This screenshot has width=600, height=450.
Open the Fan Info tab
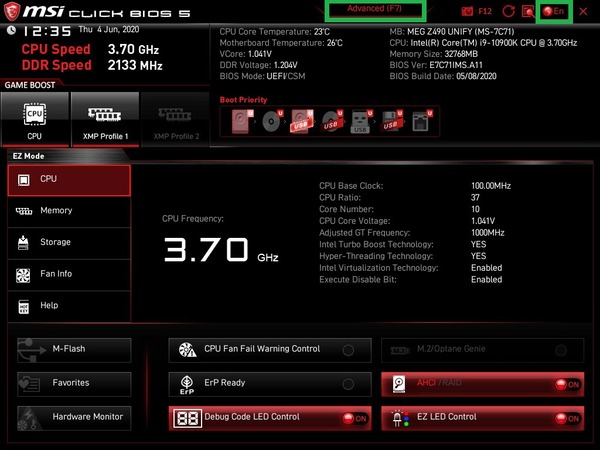pos(69,275)
